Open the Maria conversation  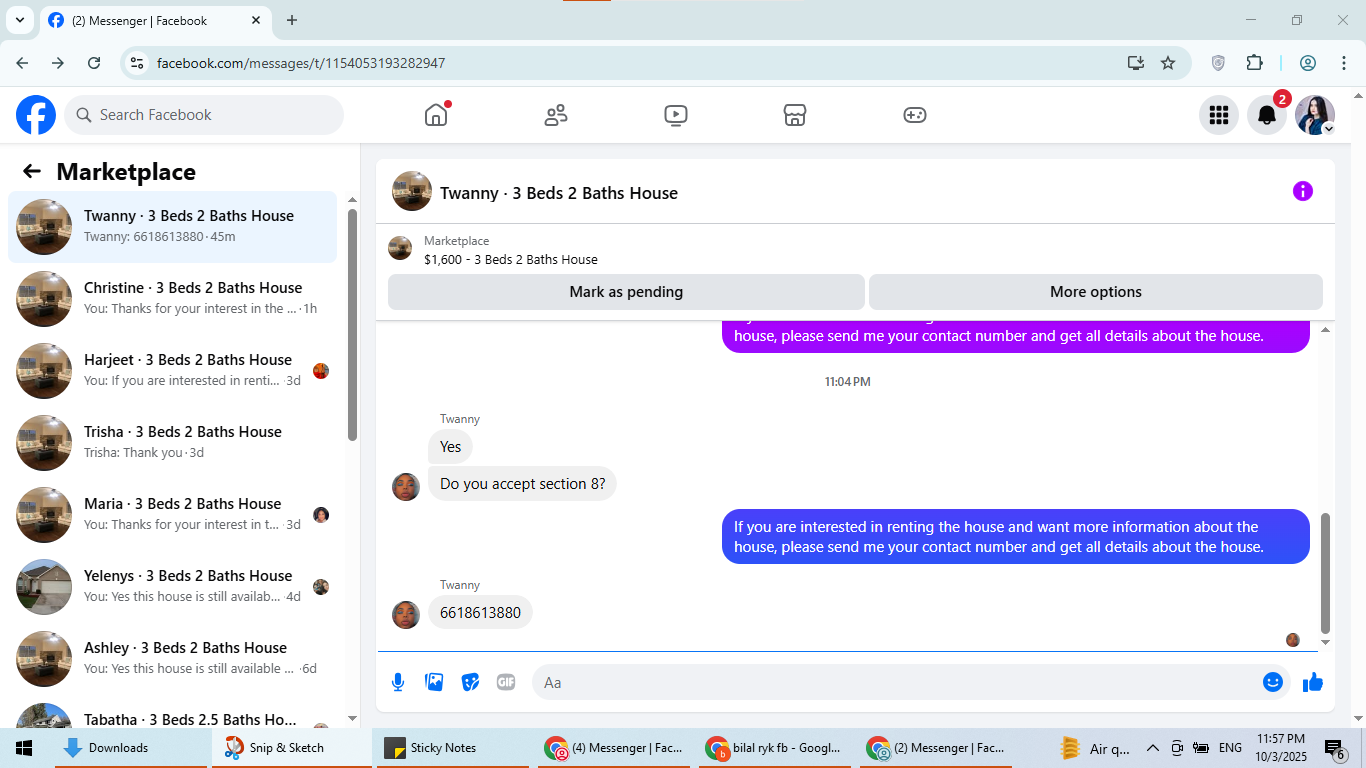173,515
